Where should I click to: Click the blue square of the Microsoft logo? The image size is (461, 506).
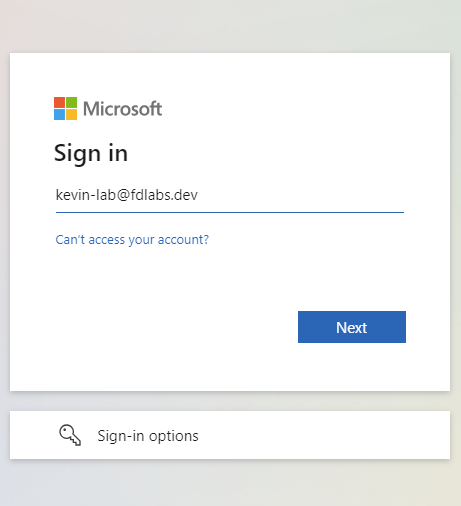59,114
